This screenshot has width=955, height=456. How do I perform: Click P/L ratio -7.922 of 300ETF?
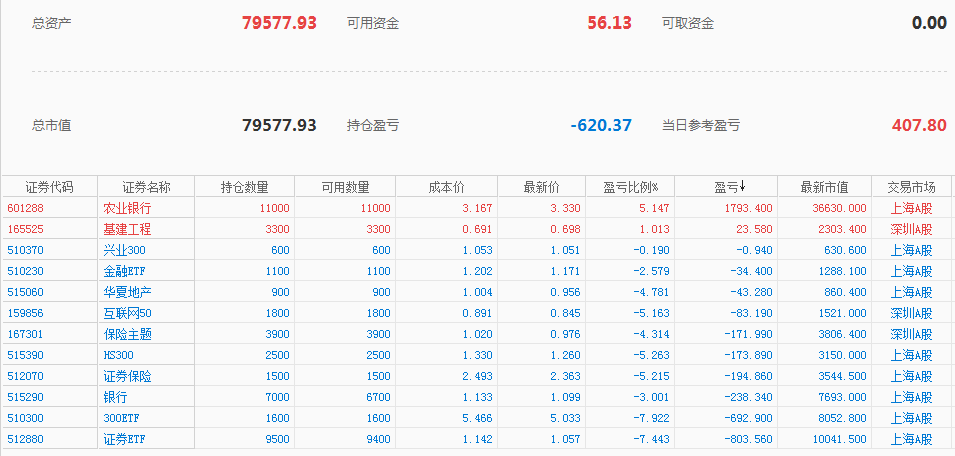point(651,418)
